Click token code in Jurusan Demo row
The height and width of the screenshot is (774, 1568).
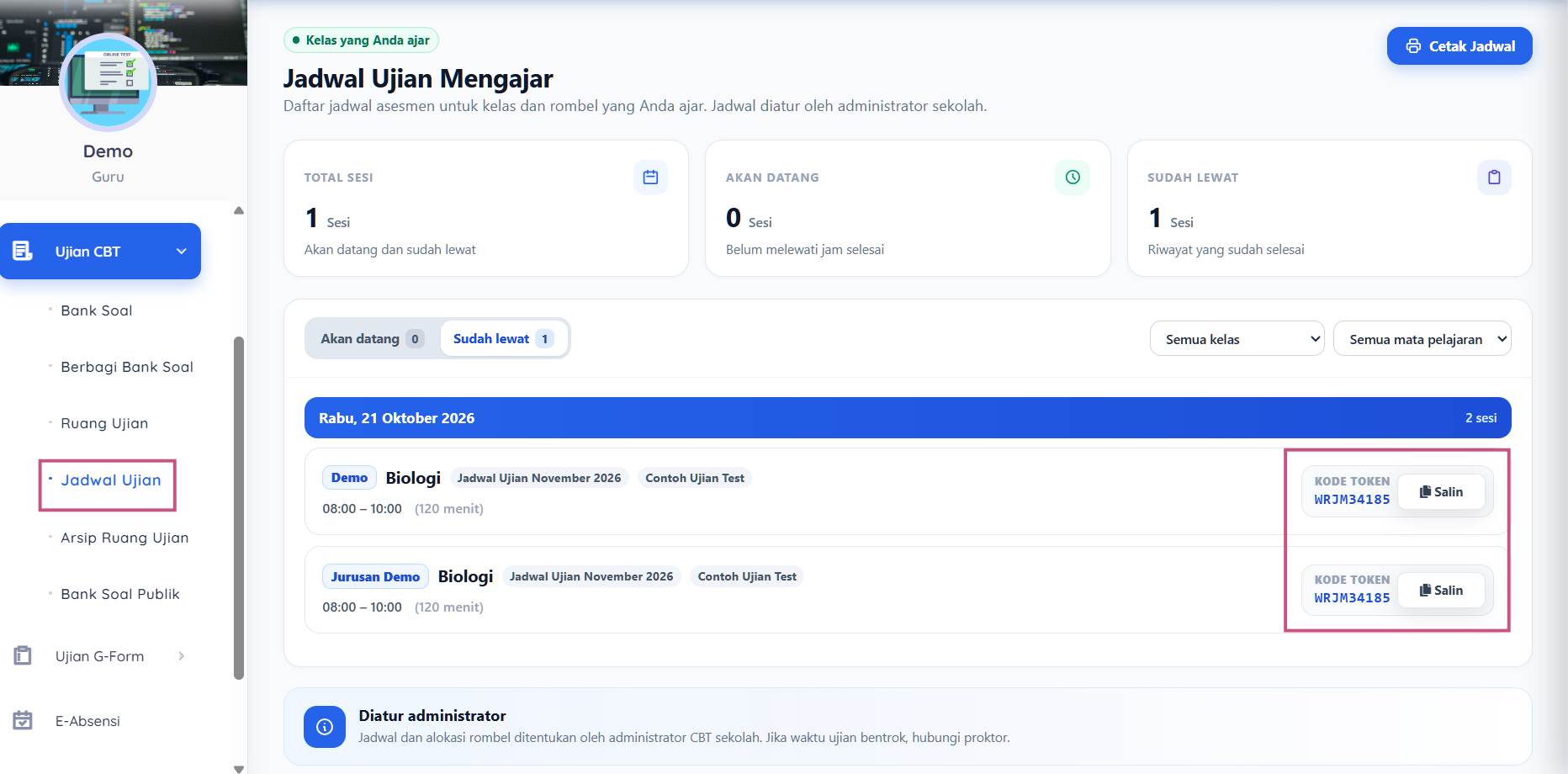pos(1352,598)
